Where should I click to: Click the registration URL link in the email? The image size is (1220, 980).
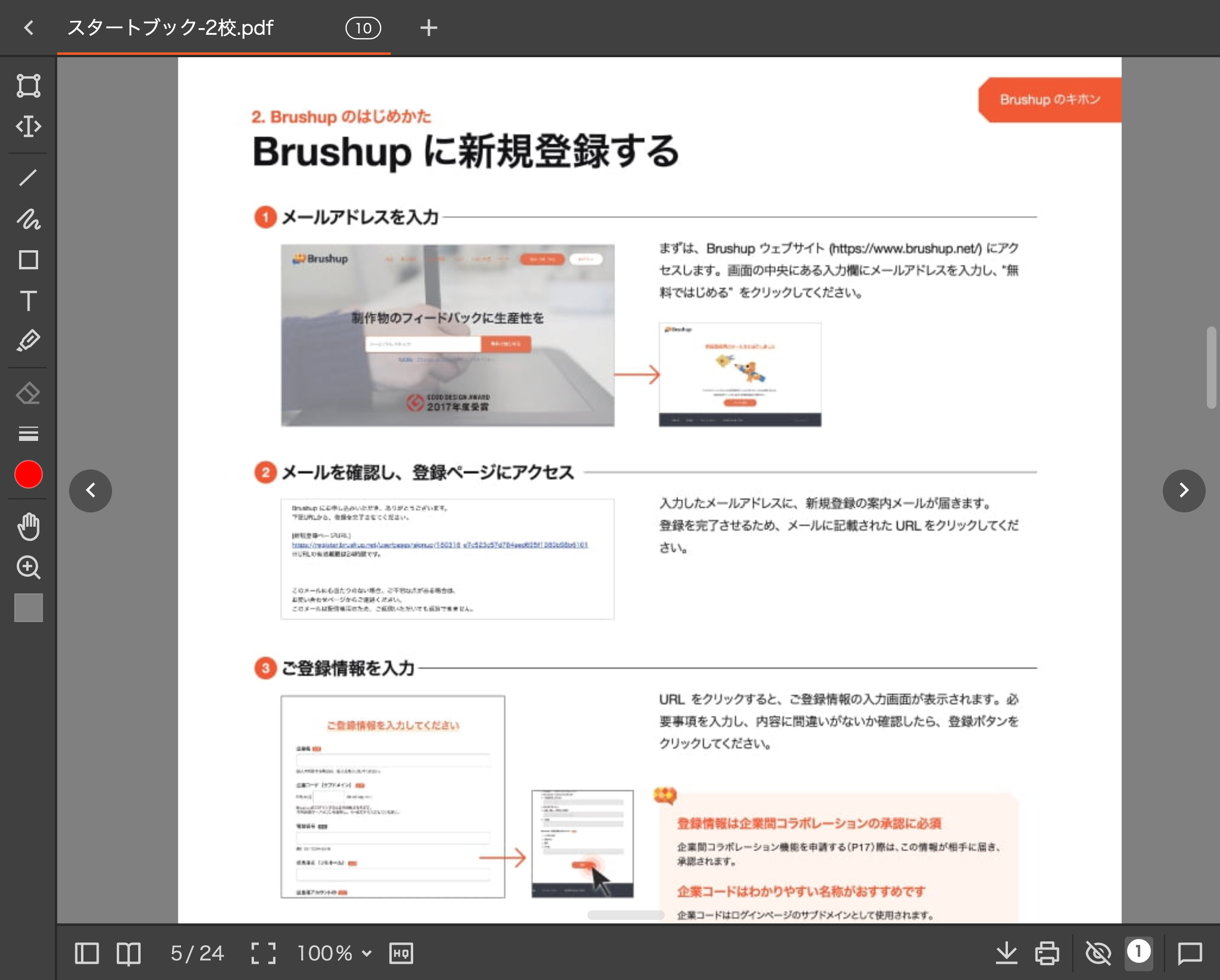point(440,544)
